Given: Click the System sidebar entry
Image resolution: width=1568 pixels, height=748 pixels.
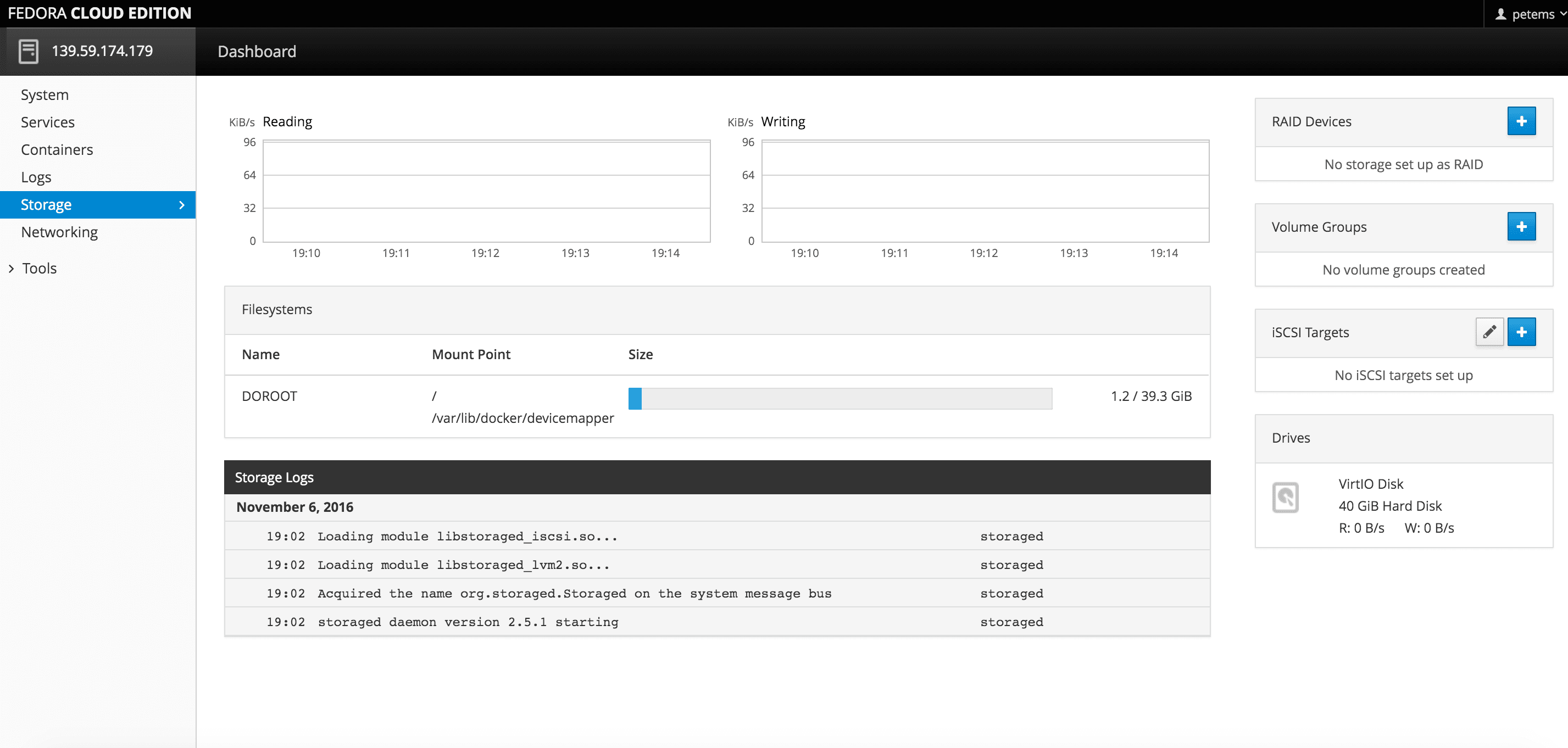Looking at the screenshot, I should [x=45, y=94].
